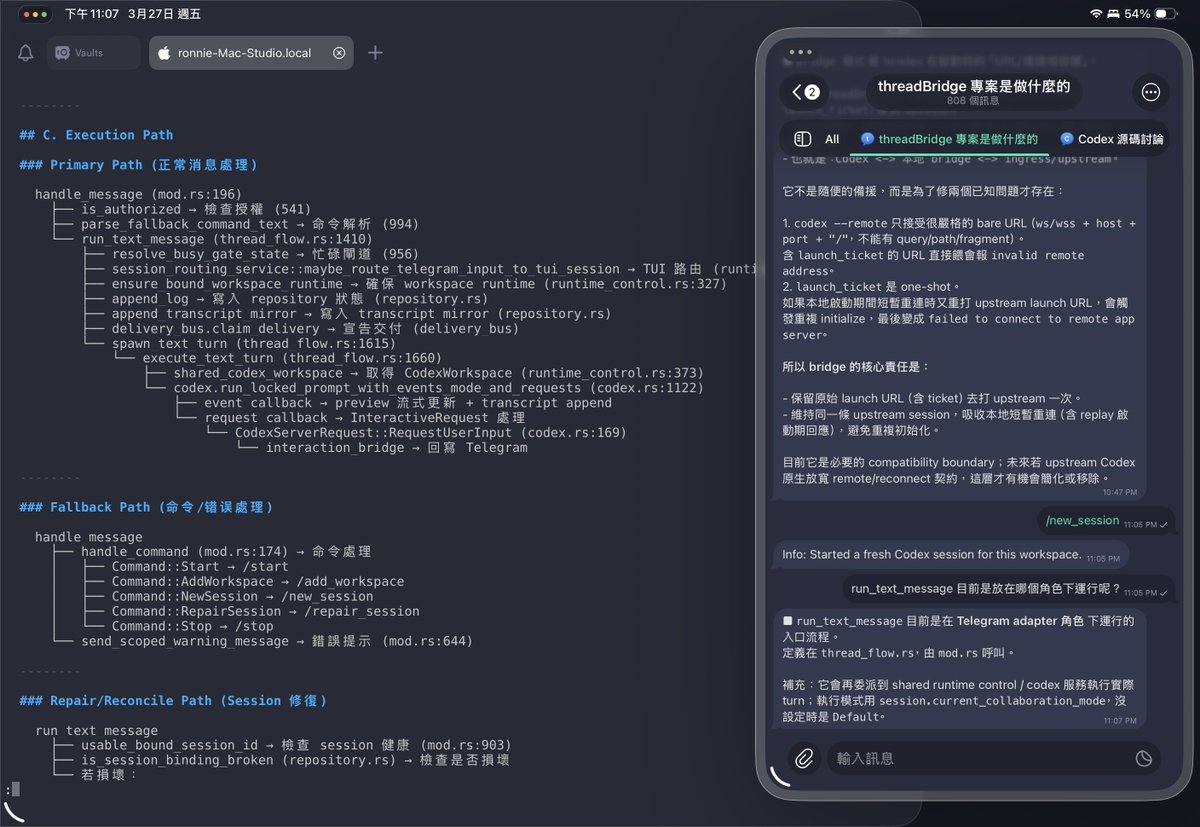Click the is_session_binding_broken line
This screenshot has height=827, width=1200.
point(295,760)
